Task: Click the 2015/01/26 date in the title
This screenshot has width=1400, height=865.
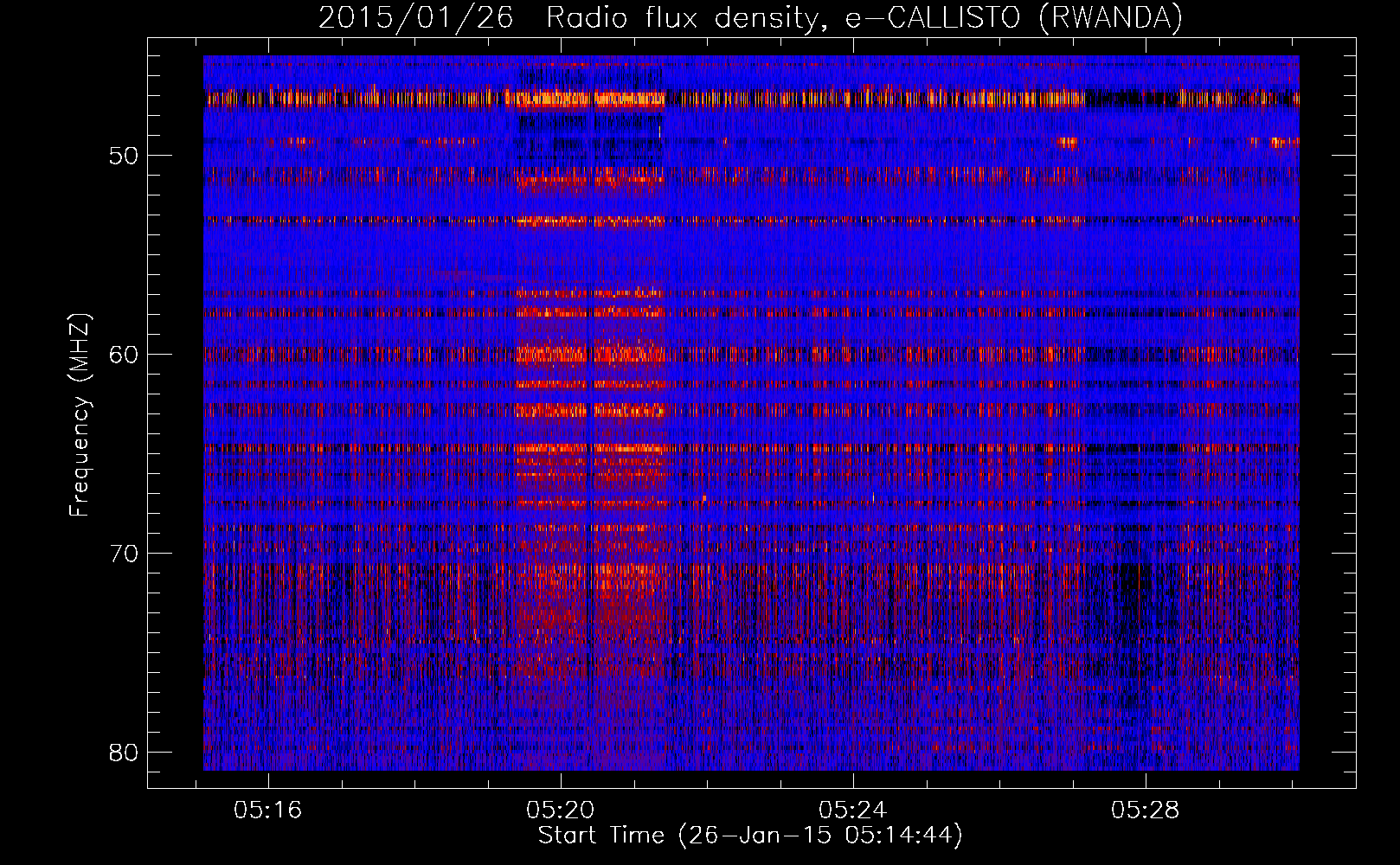Action: [415, 17]
